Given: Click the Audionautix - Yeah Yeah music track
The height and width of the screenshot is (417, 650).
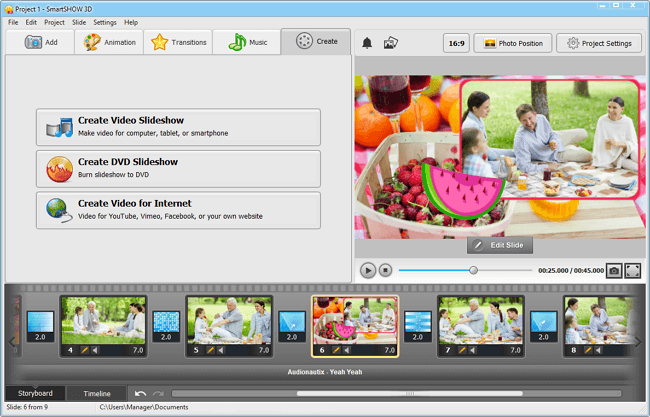Looking at the screenshot, I should tap(325, 372).
